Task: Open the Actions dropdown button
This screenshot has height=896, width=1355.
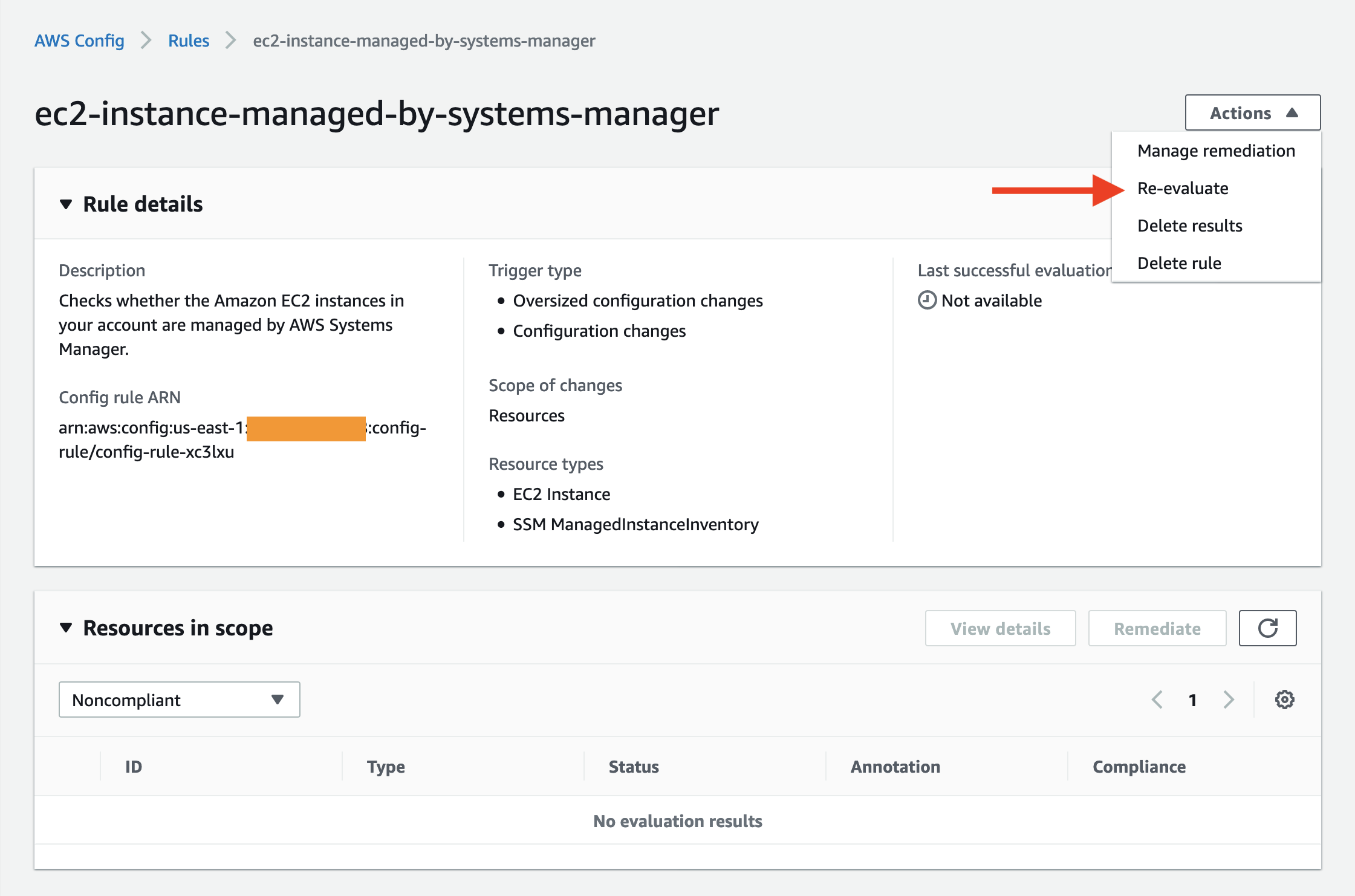Action: click(x=1253, y=112)
